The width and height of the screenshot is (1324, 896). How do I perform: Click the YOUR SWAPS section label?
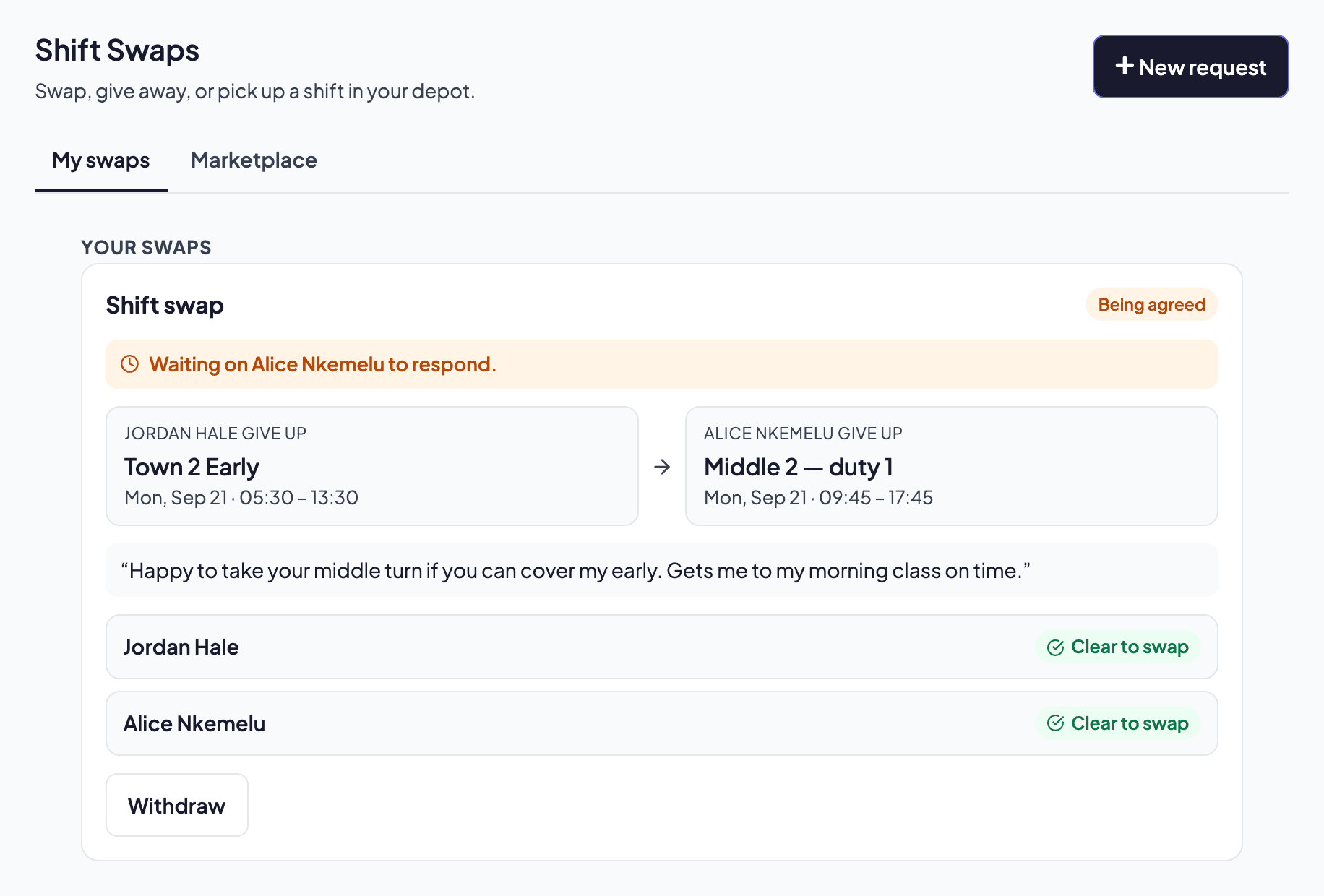click(146, 247)
